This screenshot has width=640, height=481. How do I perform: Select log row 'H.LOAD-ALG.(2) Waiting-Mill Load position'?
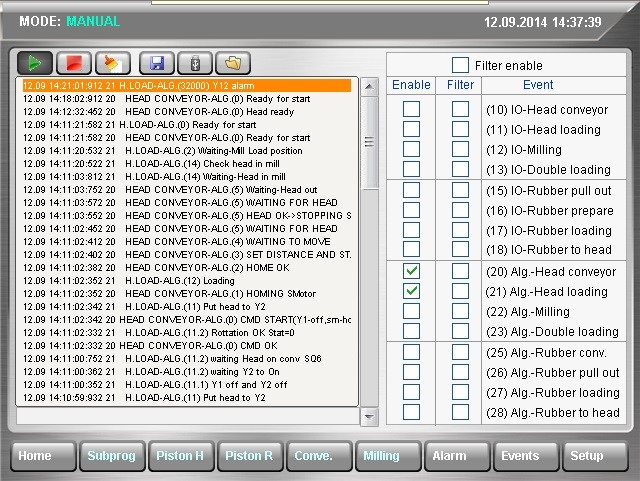(x=187, y=151)
